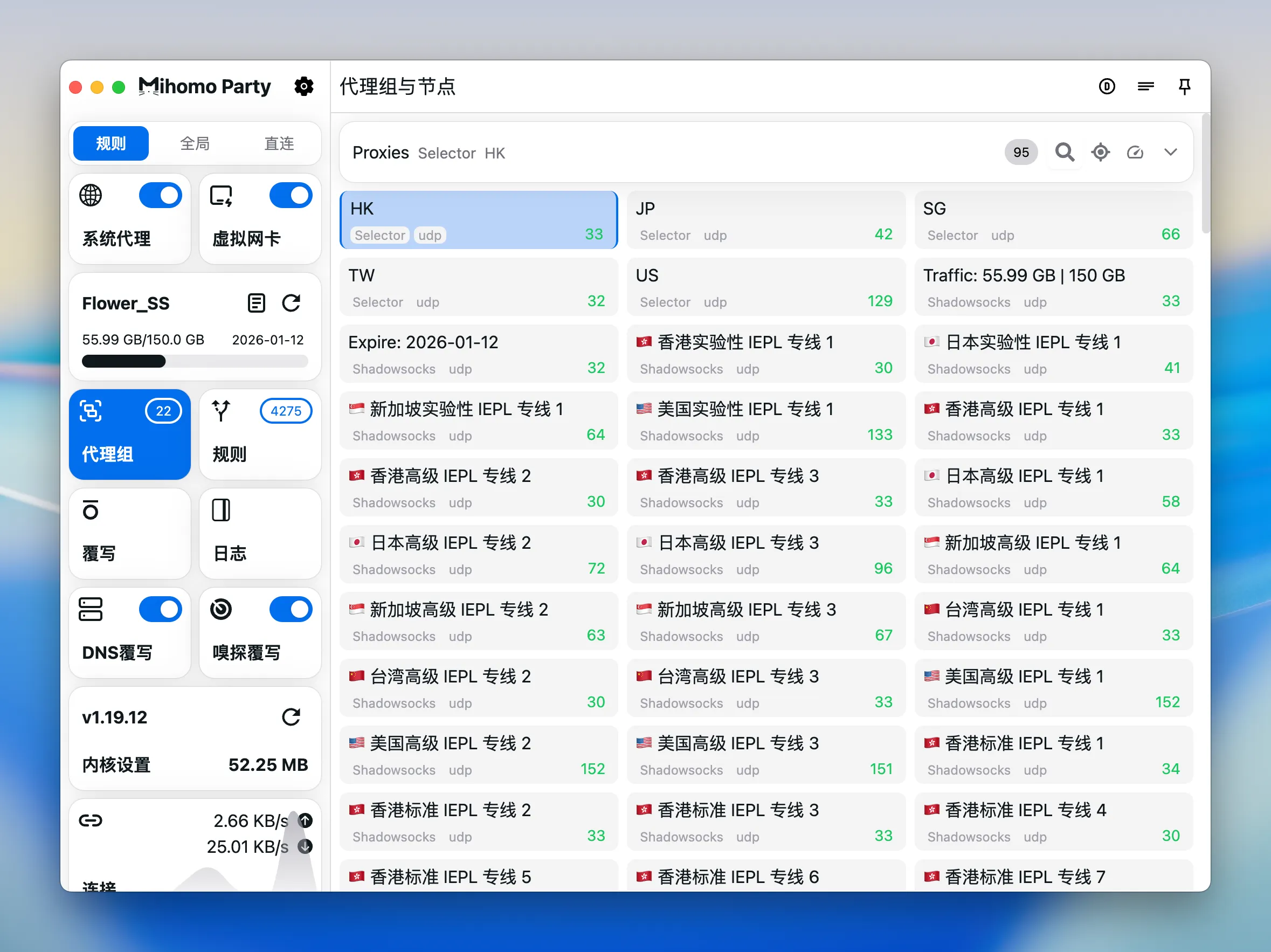Refresh the Flower_SS subscription

point(291,303)
